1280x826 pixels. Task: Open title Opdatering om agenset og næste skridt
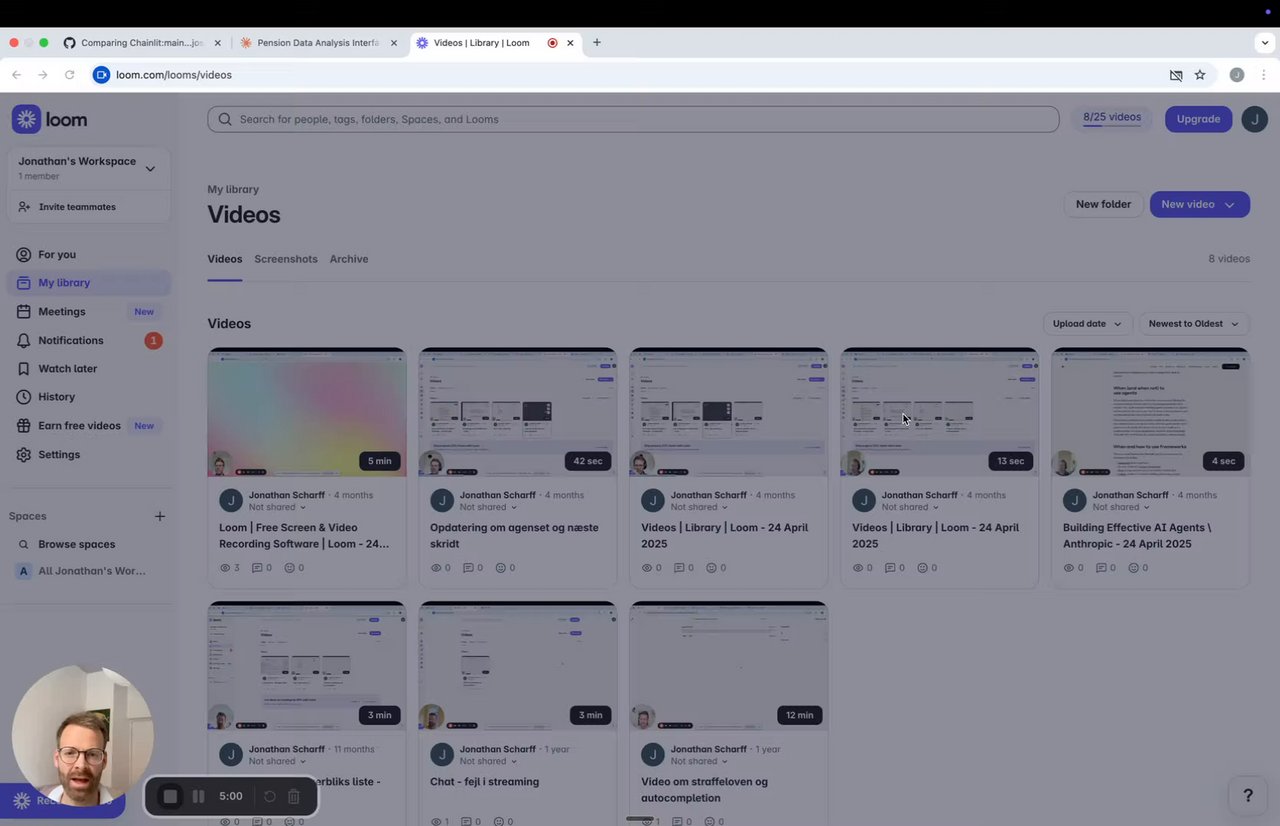514,536
